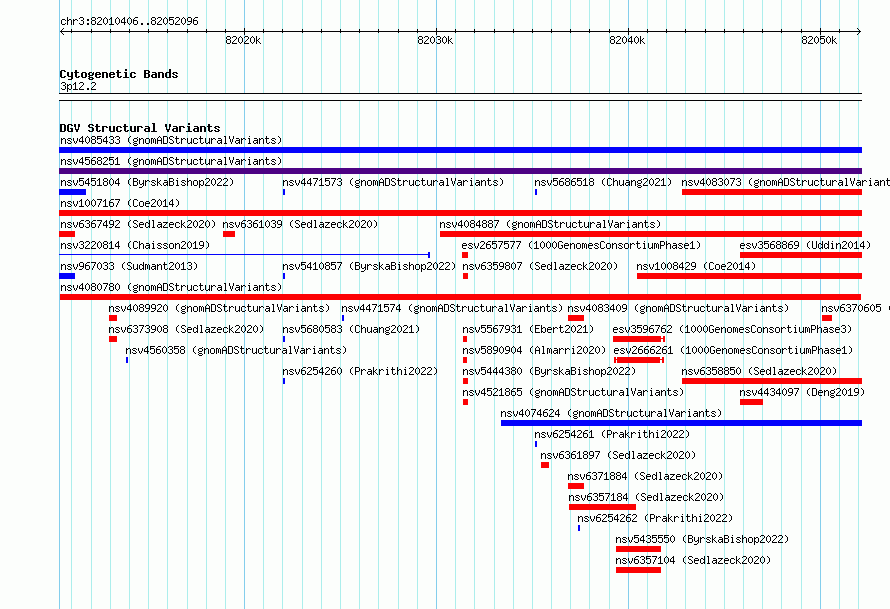Screen dimensions: 890x609
Task: Open nsv4080780 gnomAD variant label
Action: tap(171, 287)
